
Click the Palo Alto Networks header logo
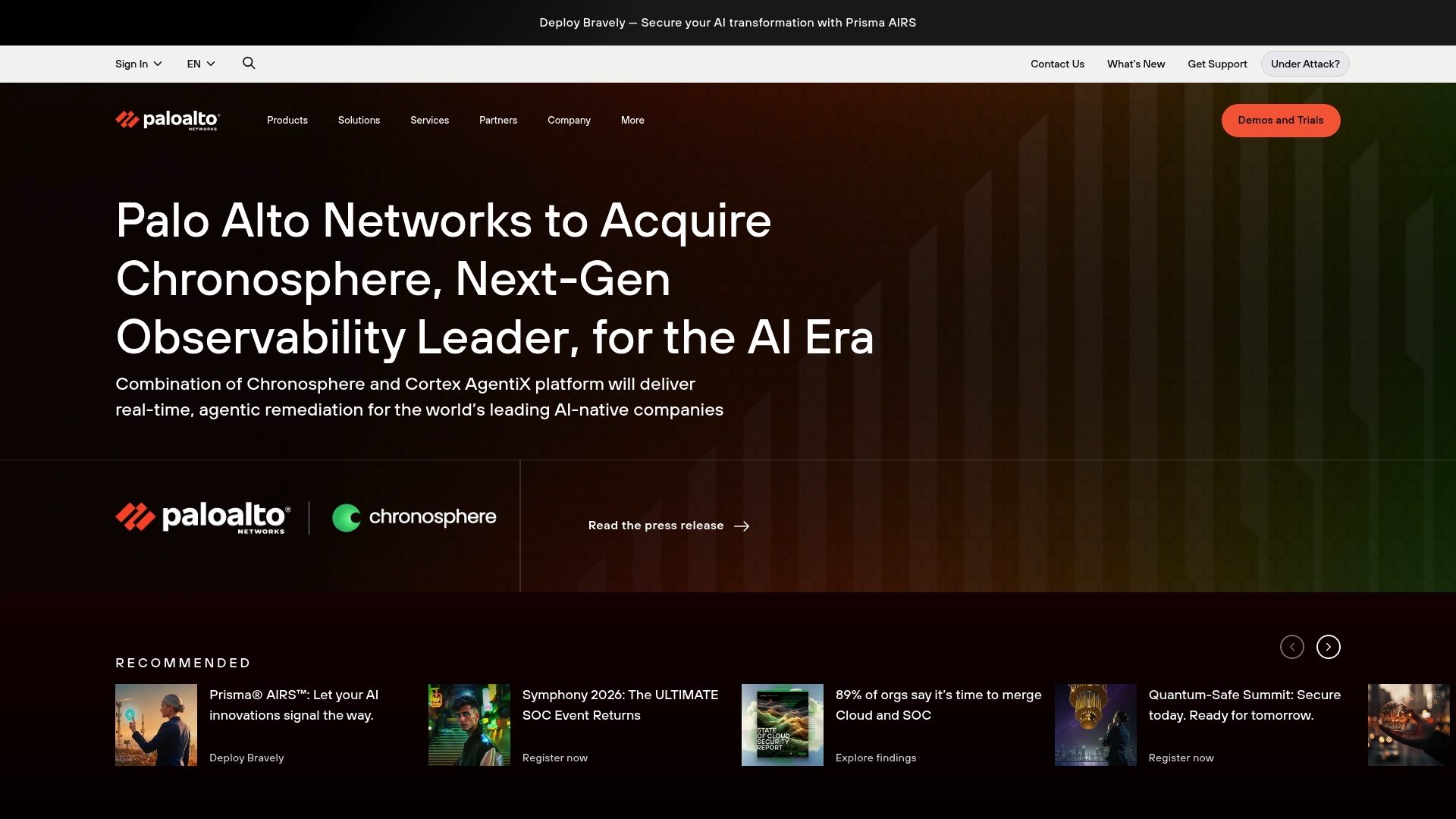168,120
